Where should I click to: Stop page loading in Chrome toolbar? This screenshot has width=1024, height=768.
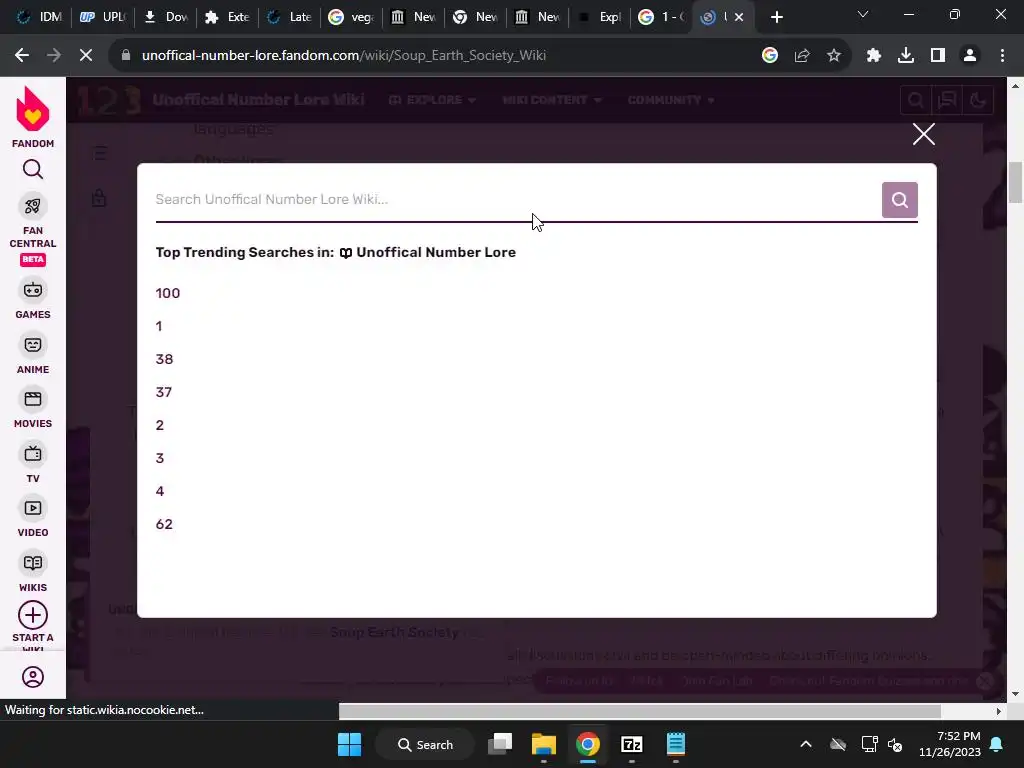point(86,56)
